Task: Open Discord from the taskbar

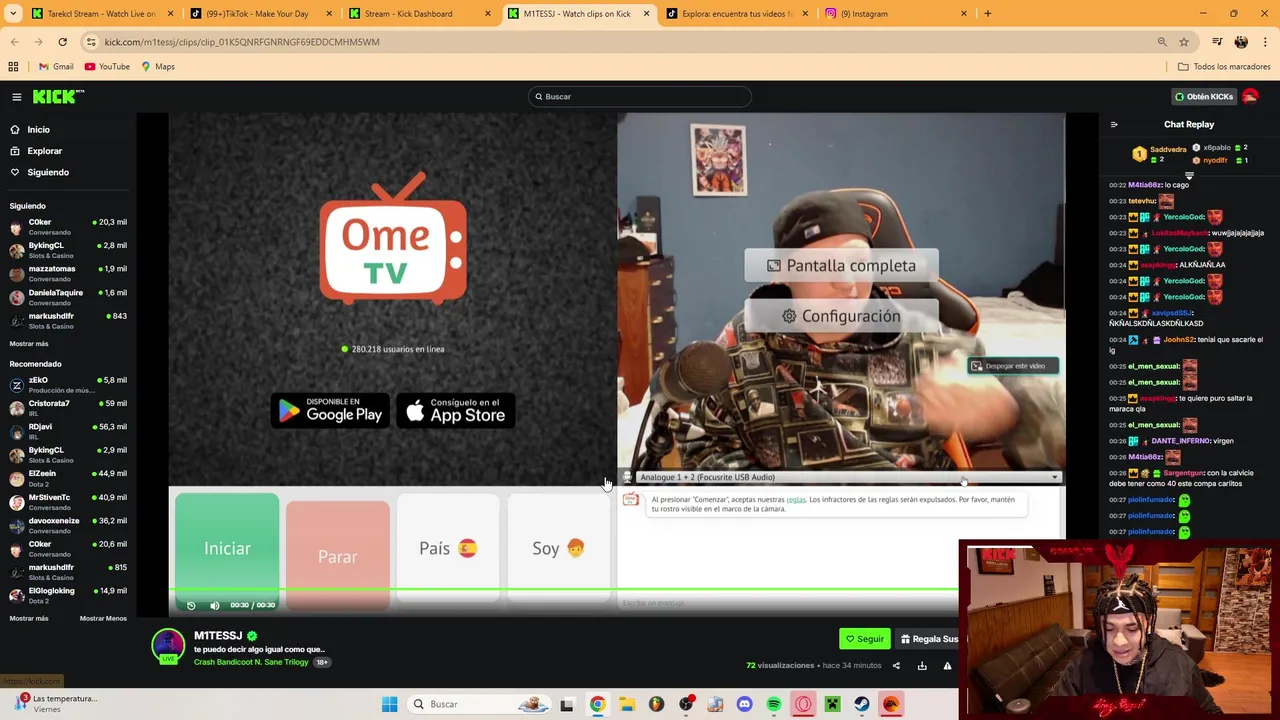Action: tap(744, 704)
